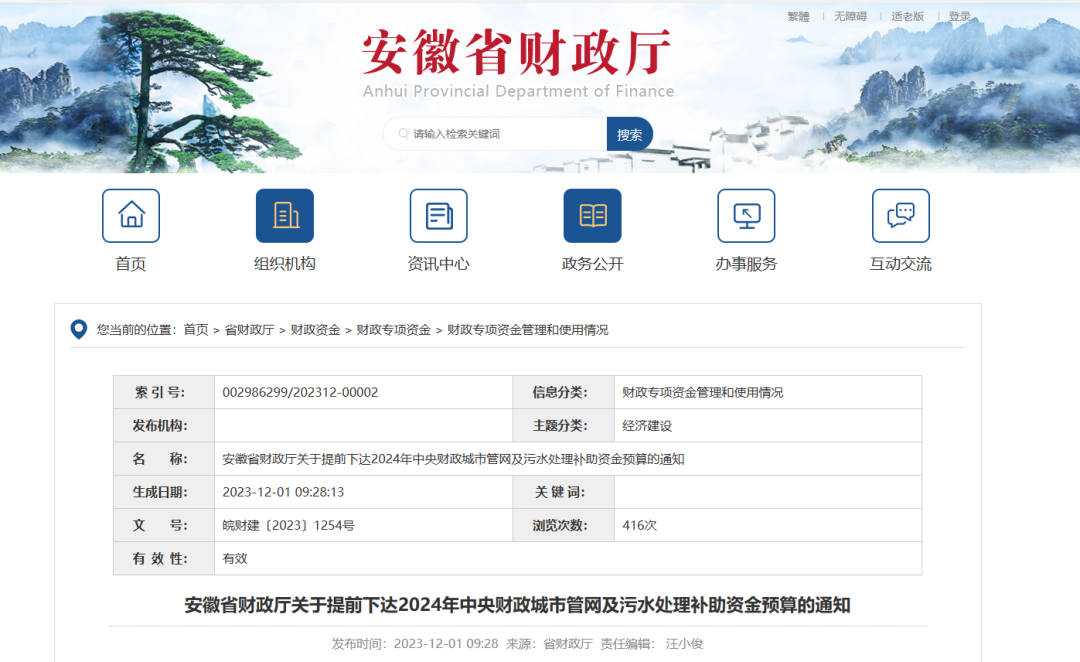Open 资讯中心 via its news icon
Screen dimensions: 1080x662
(x=439, y=215)
